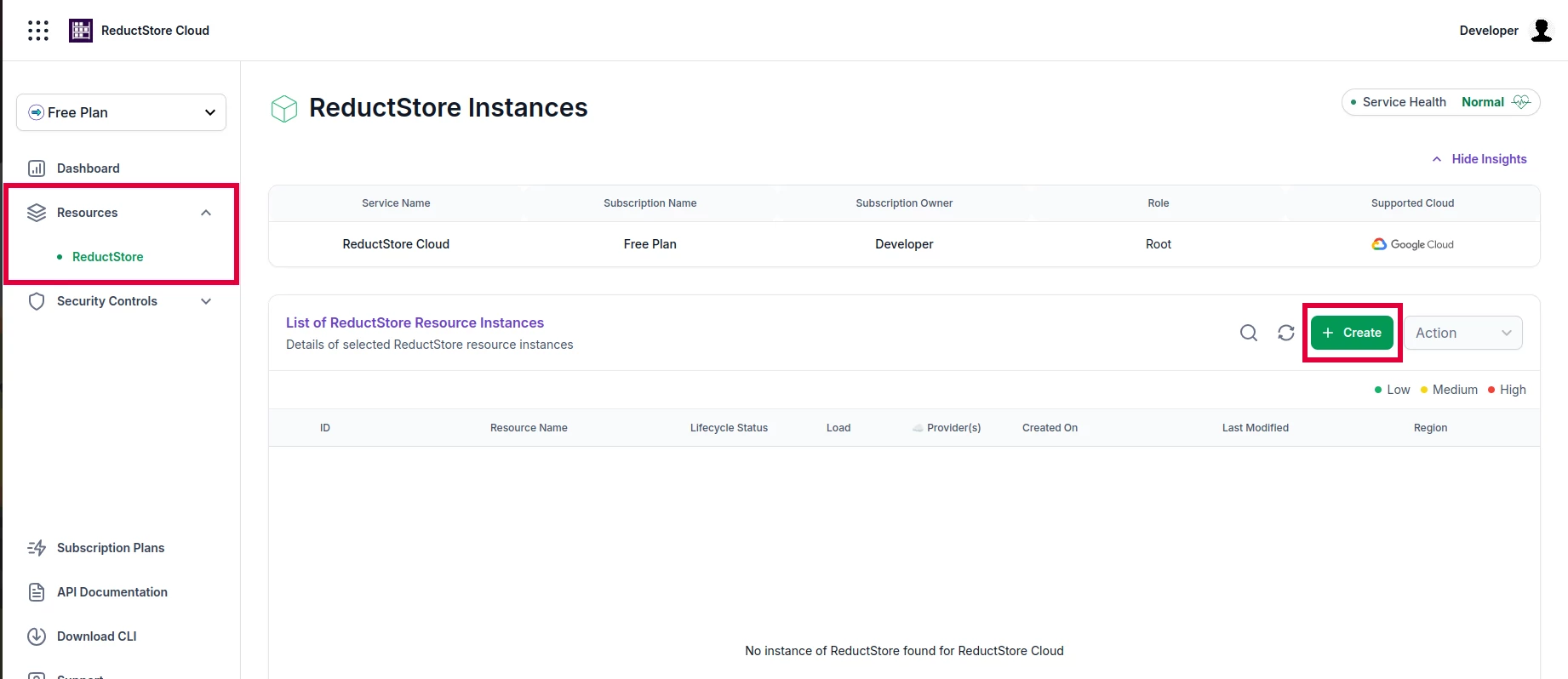The width and height of the screenshot is (1568, 679).
Task: Click the ReductStore Cloud service name cell
Action: [396, 244]
